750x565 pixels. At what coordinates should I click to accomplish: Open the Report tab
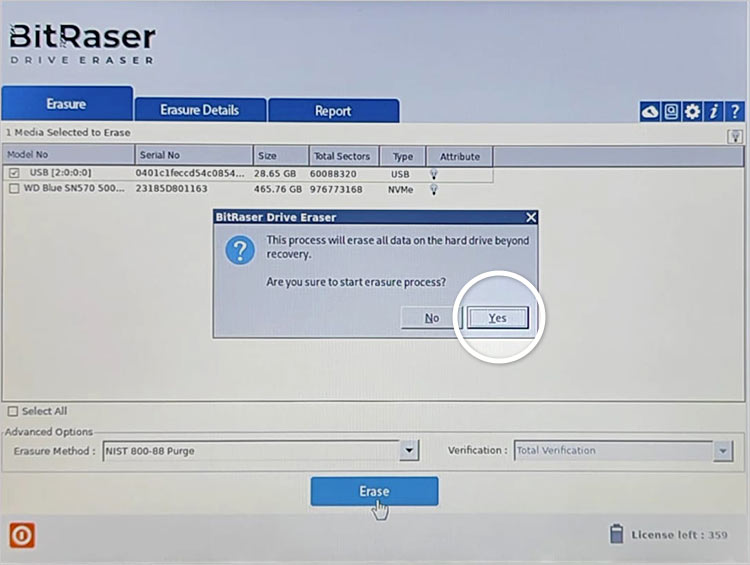pyautogui.click(x=333, y=111)
